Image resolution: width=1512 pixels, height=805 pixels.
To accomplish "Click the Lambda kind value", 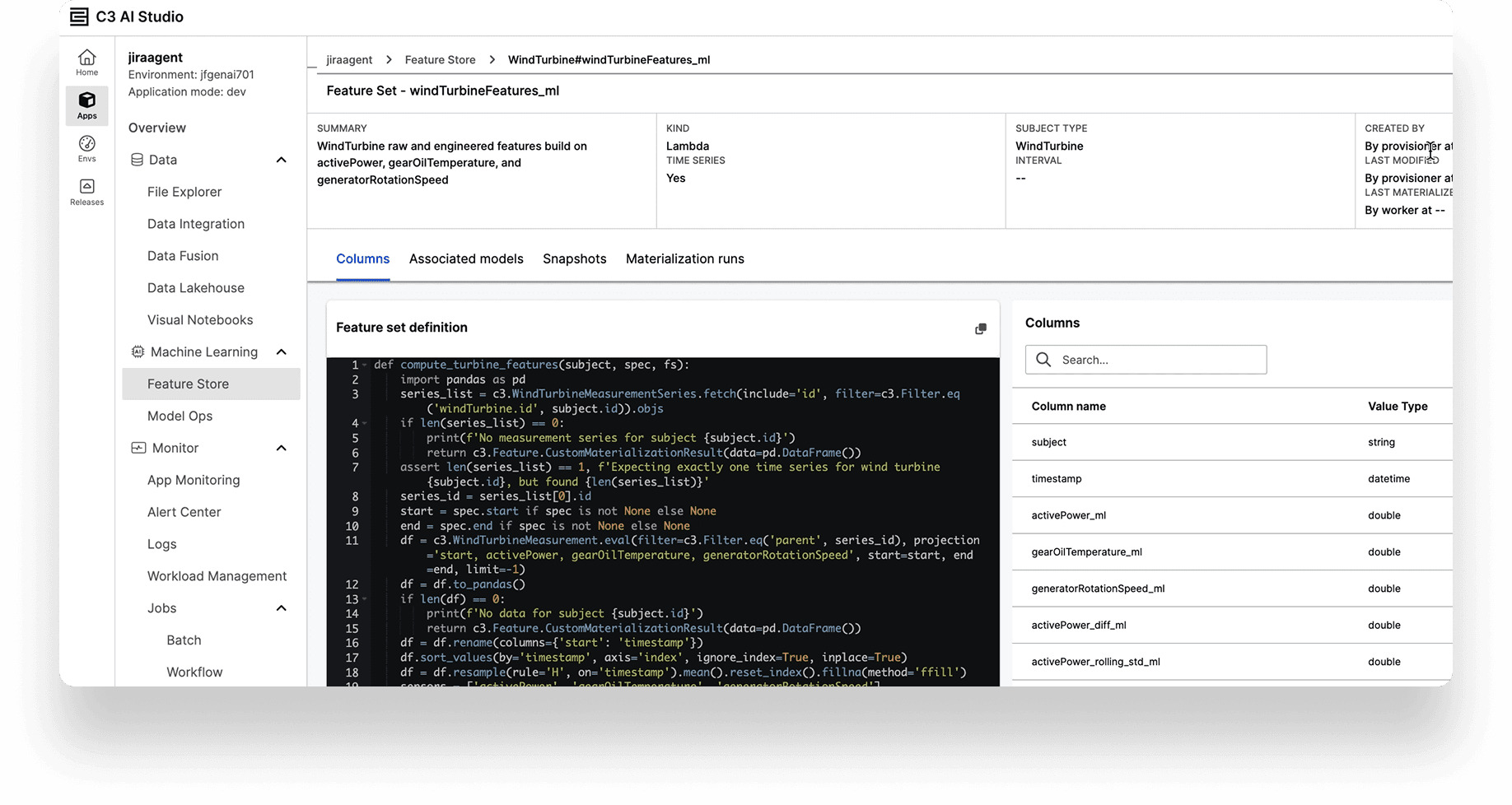I will (688, 146).
